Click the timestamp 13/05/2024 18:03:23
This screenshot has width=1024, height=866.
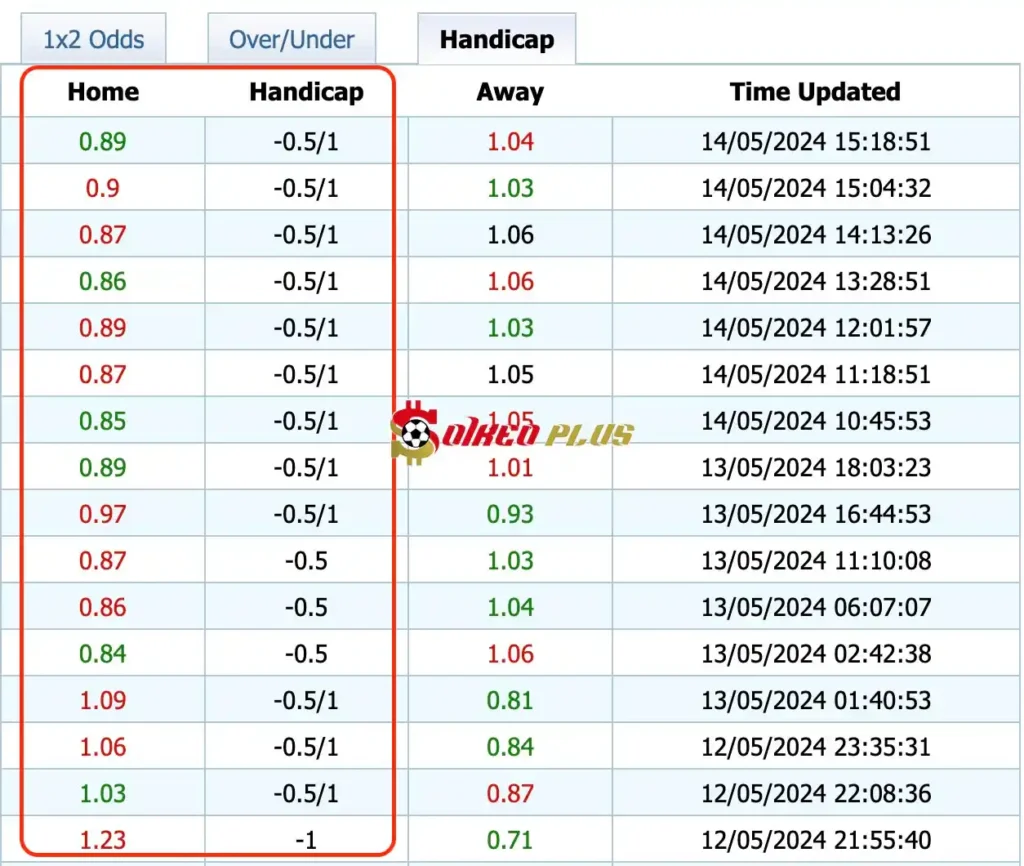pyautogui.click(x=815, y=467)
